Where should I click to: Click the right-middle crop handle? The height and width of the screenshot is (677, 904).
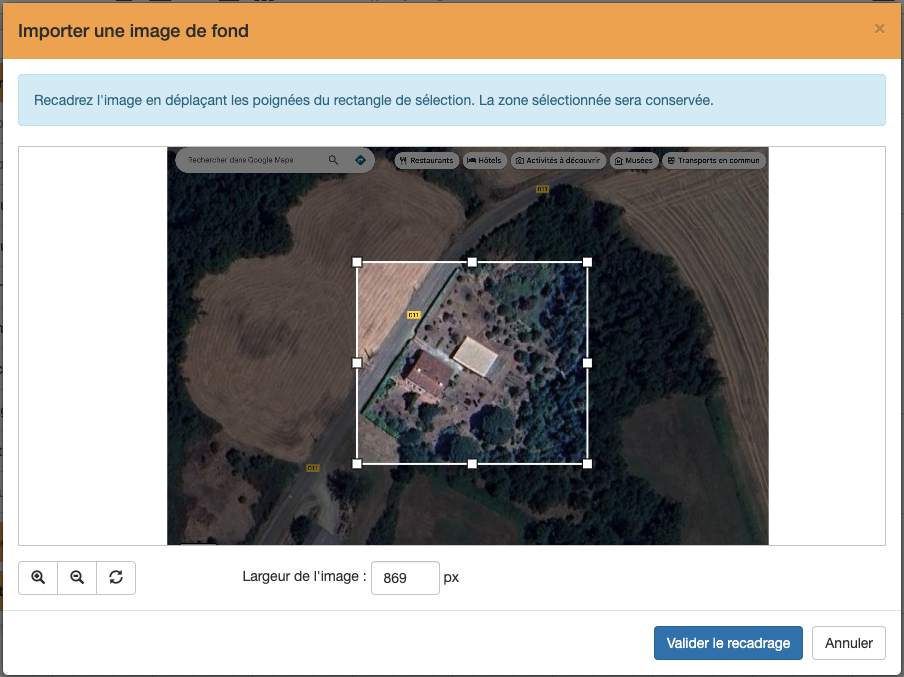pos(587,363)
